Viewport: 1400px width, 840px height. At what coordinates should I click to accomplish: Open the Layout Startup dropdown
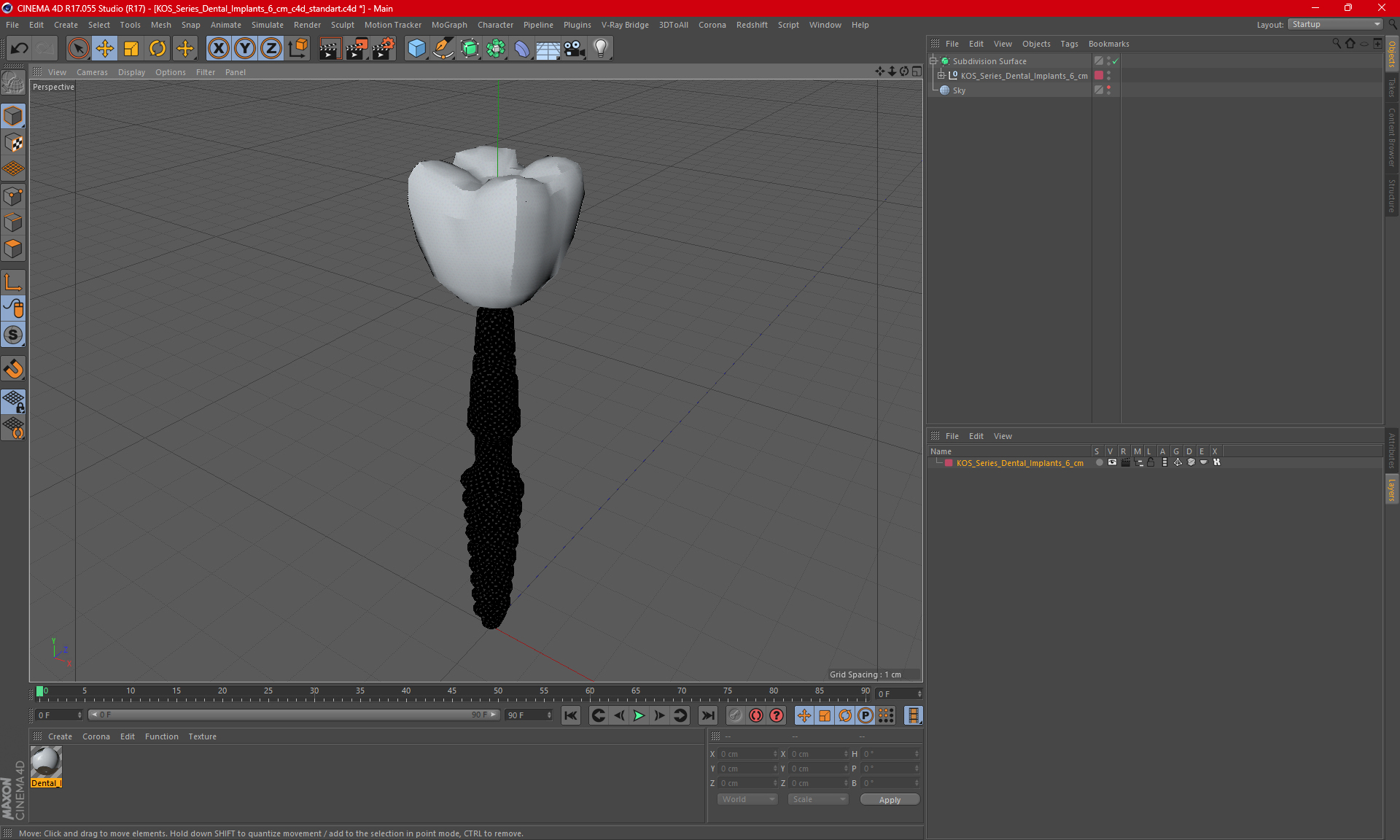[x=1336, y=24]
